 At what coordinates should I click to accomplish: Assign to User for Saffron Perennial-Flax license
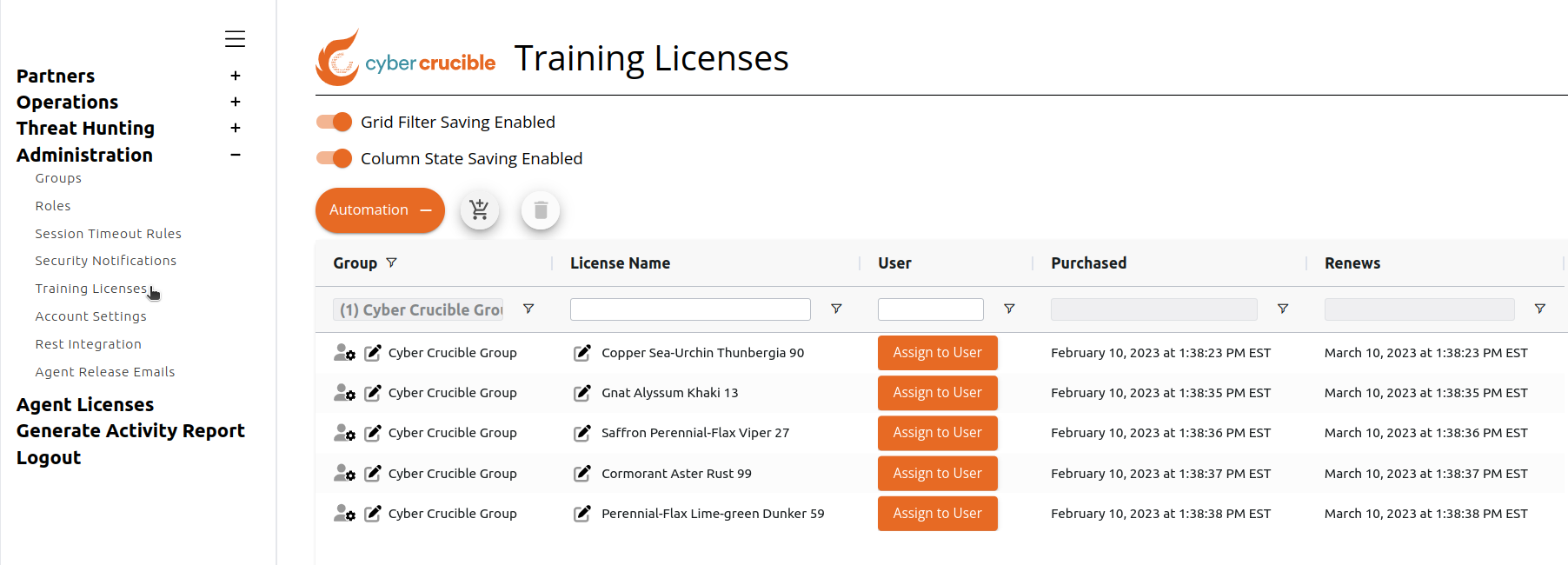point(938,433)
